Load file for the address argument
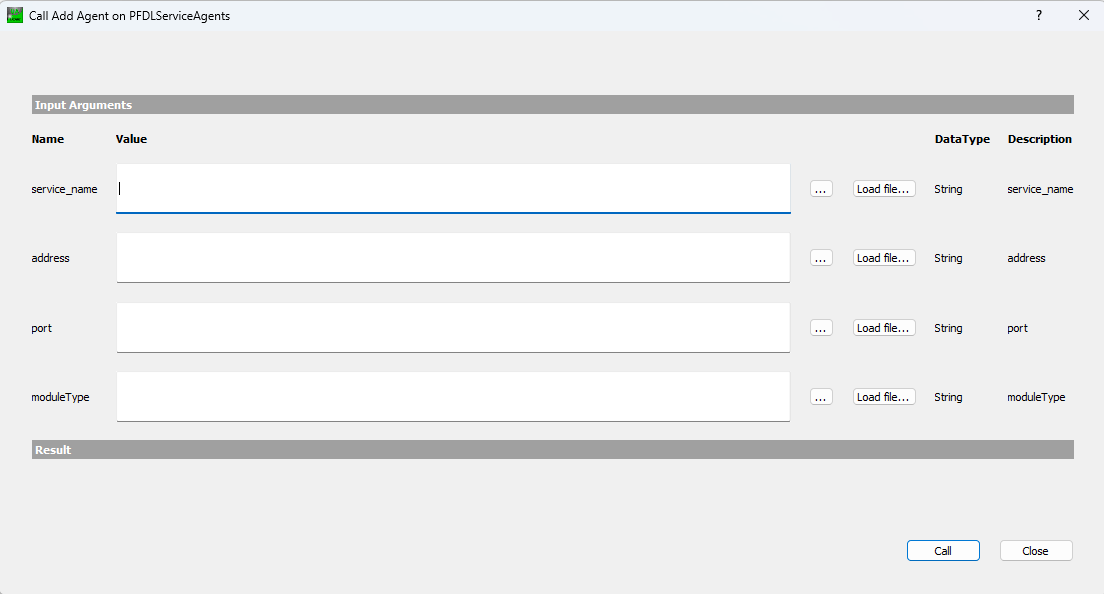1104x594 pixels. [x=884, y=258]
